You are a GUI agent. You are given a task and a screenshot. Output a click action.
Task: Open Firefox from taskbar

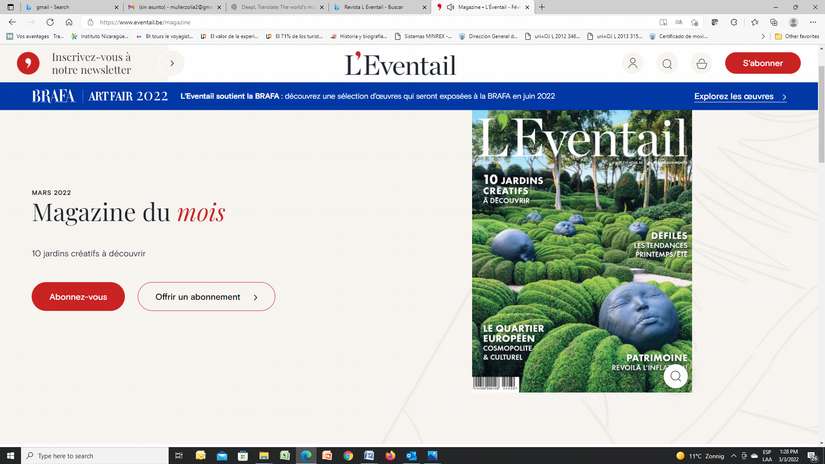point(390,456)
